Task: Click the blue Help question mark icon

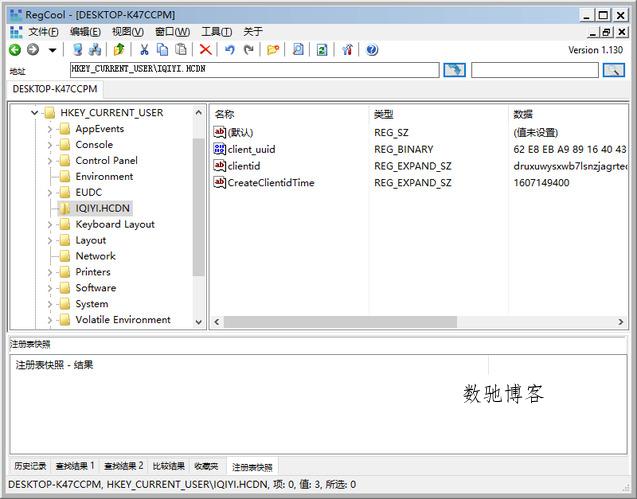Action: point(372,50)
